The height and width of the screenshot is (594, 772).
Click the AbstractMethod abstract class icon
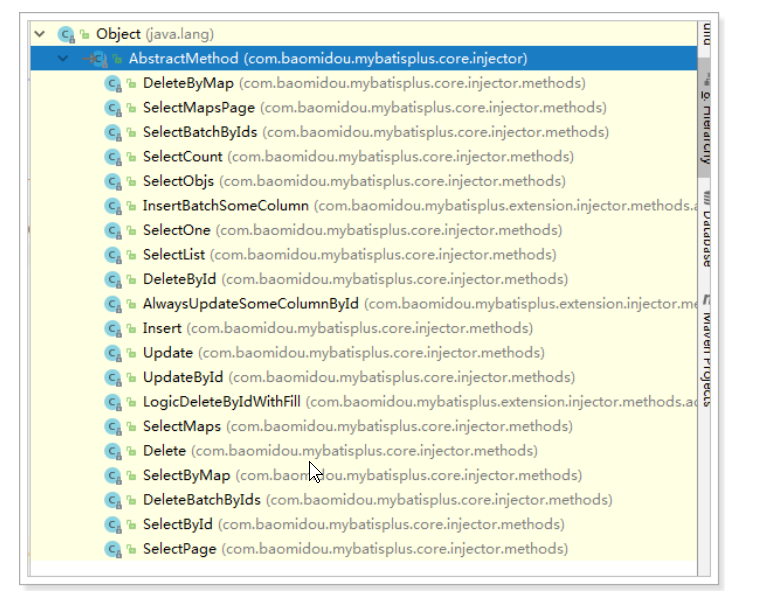click(98, 59)
